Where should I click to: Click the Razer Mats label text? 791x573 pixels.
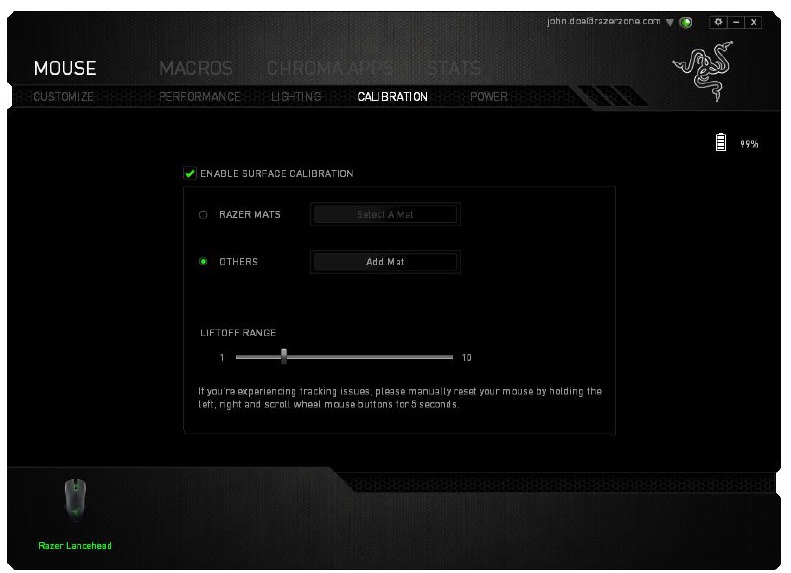250,215
